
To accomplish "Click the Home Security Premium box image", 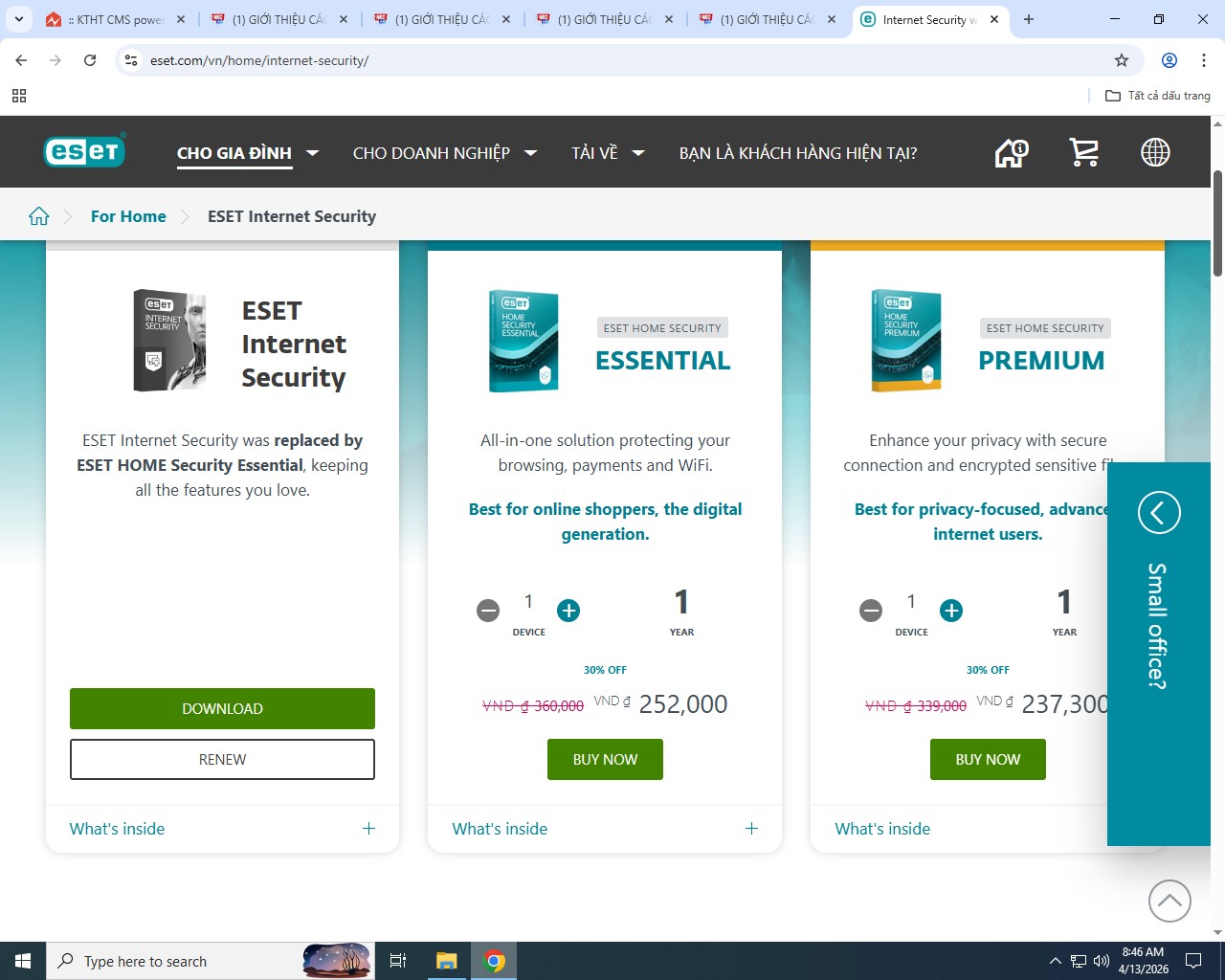I will click(906, 341).
